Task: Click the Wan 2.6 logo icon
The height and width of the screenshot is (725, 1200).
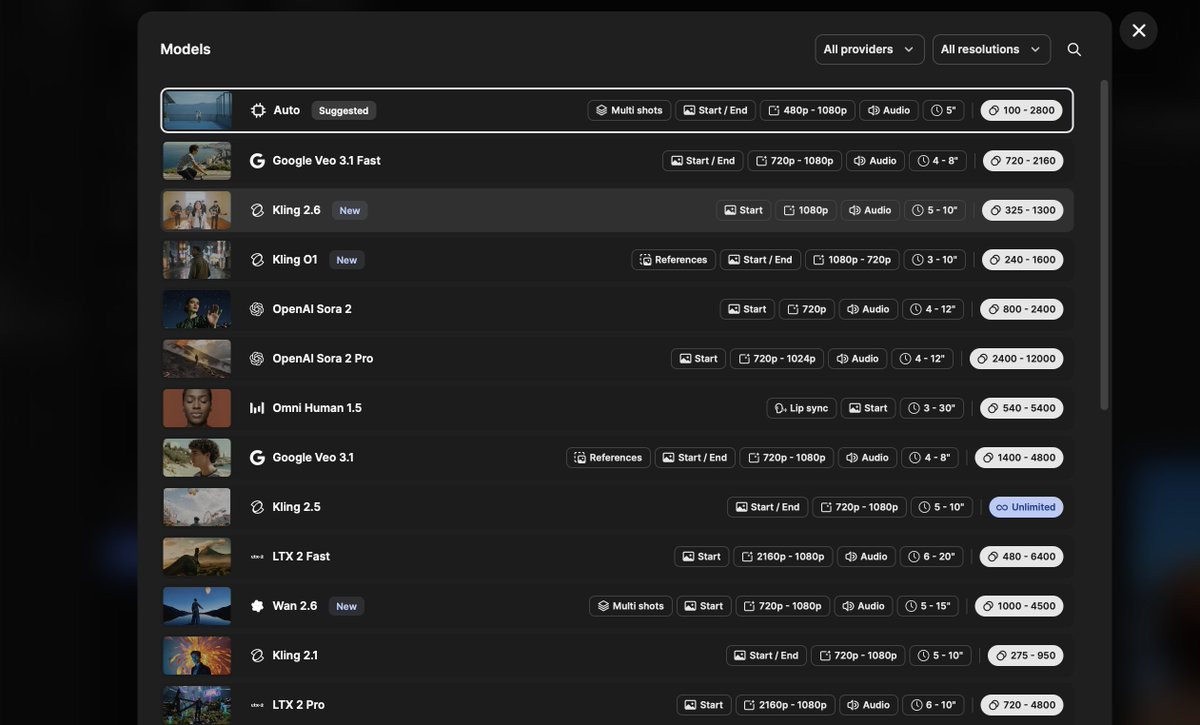Action: [257, 606]
